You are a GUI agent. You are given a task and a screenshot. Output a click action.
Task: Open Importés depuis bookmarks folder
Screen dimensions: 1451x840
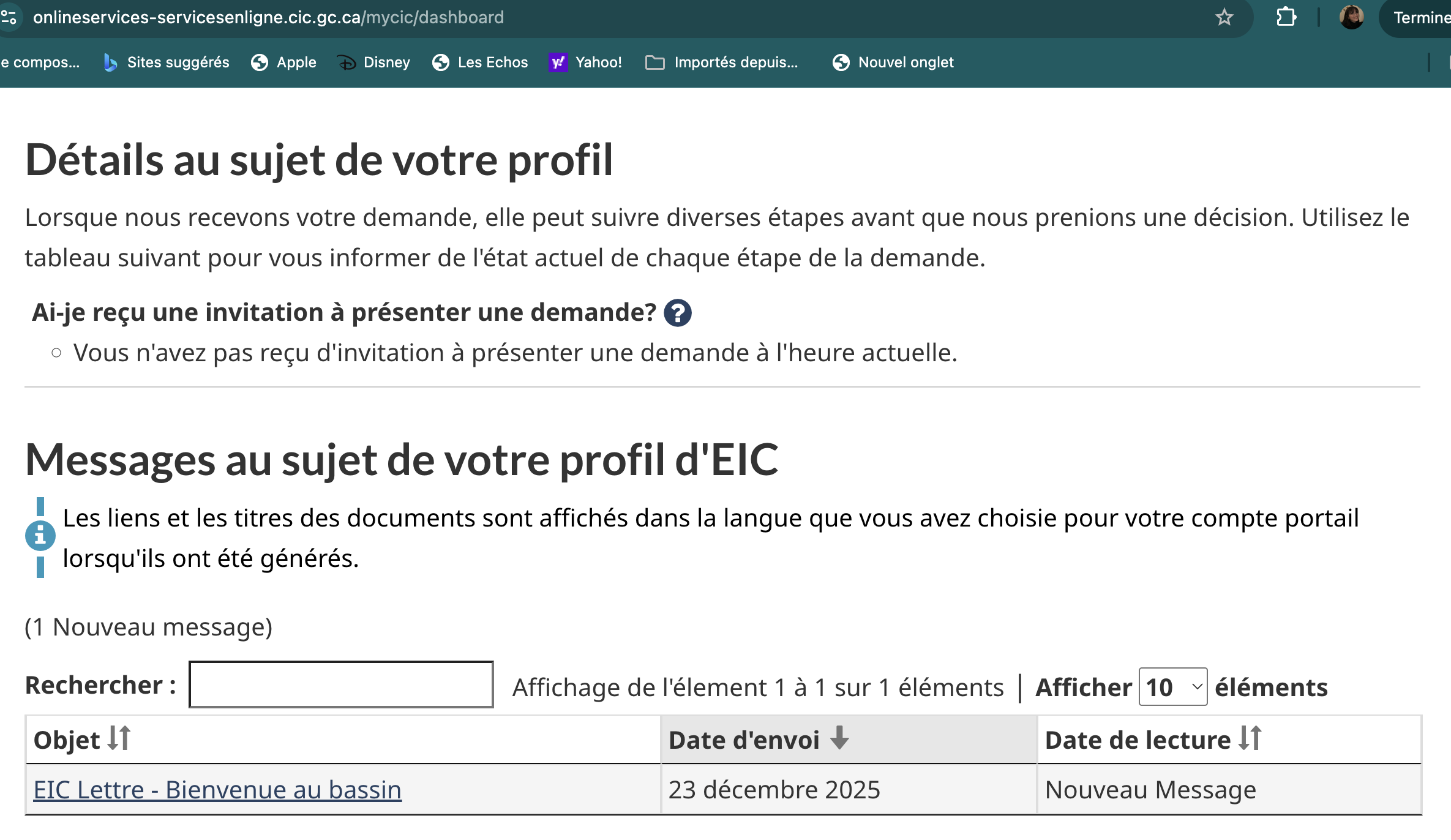pyautogui.click(x=722, y=62)
